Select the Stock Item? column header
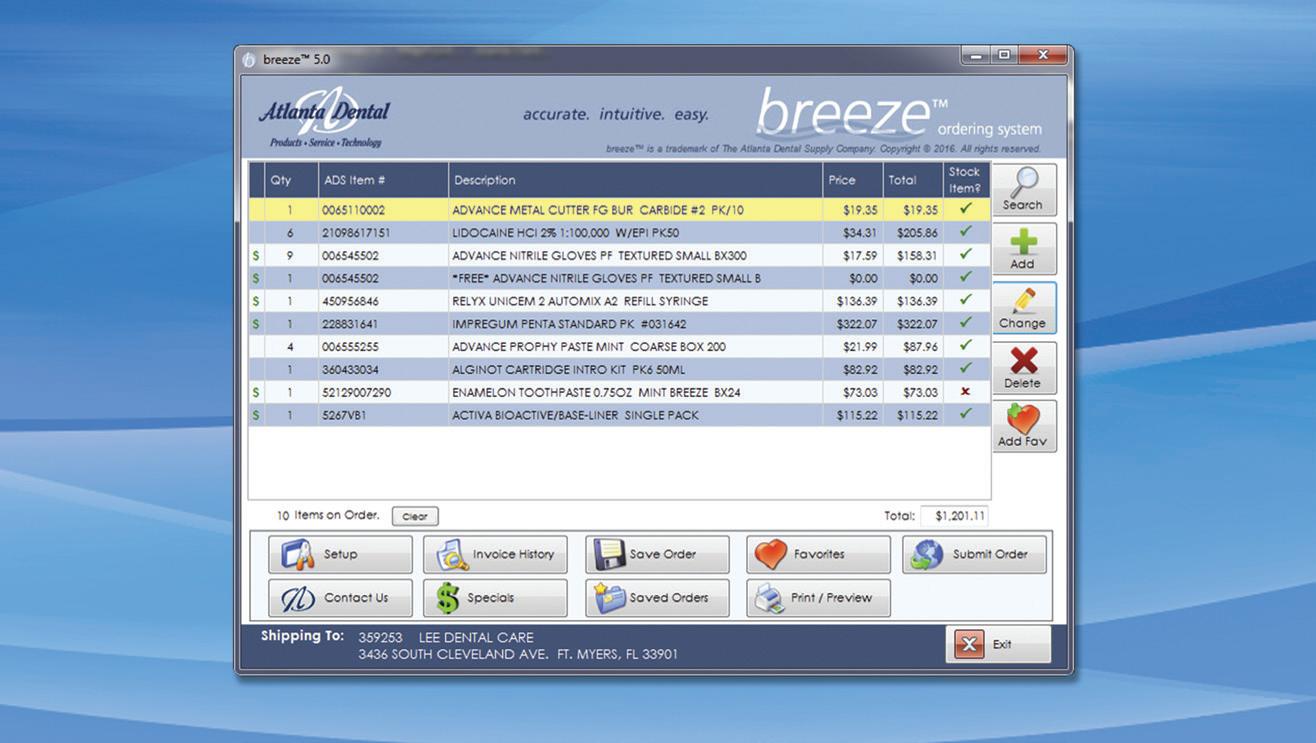 pyautogui.click(x=966, y=180)
